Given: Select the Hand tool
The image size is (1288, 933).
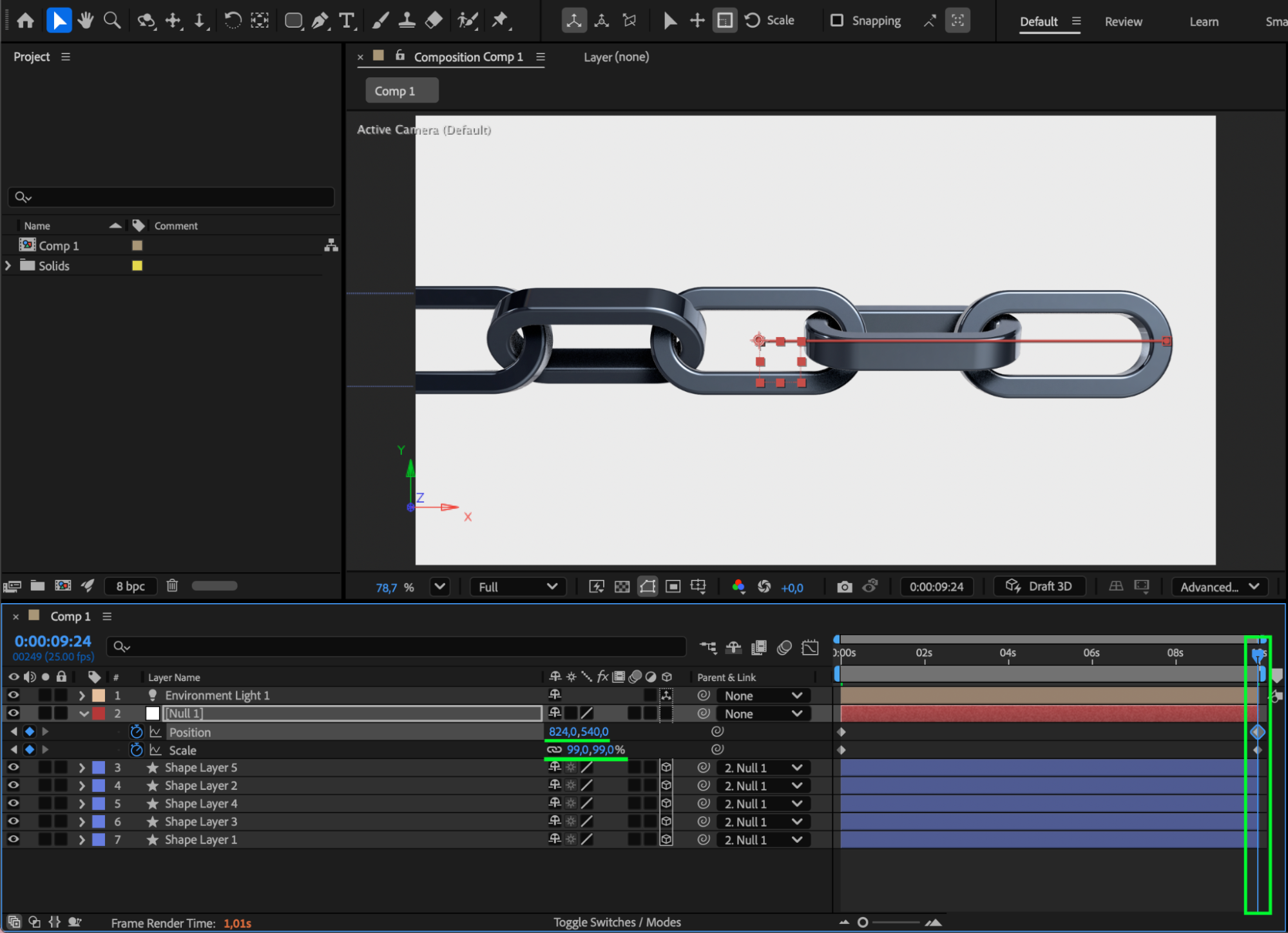Looking at the screenshot, I should [85, 21].
